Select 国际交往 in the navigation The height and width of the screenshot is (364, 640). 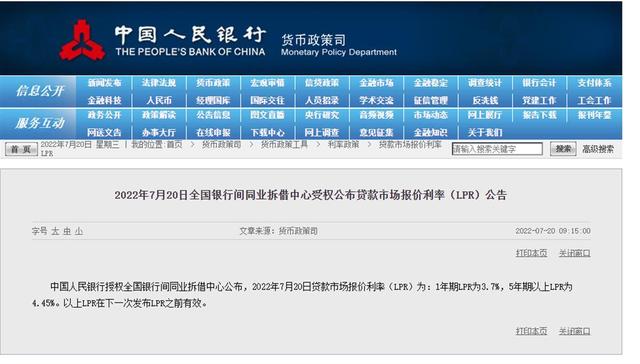[267, 100]
